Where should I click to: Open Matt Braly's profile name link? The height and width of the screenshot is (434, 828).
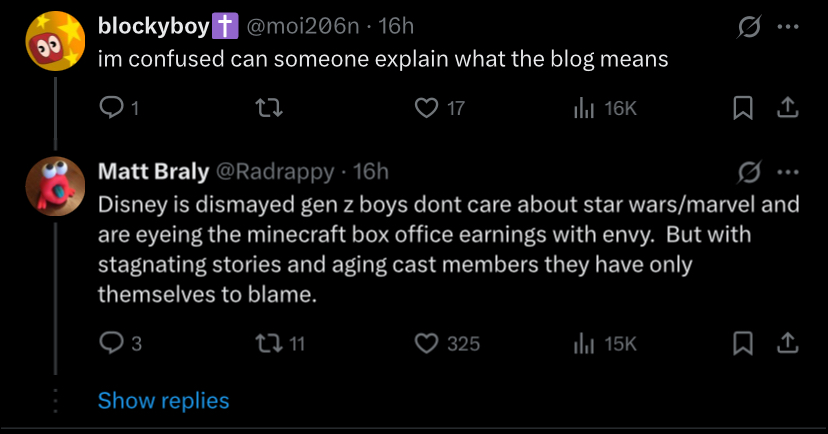153,172
